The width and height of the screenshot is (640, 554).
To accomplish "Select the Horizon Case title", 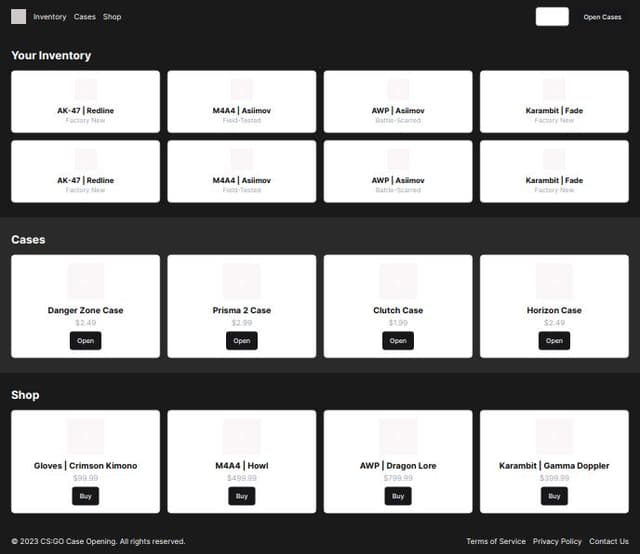I will click(554, 310).
